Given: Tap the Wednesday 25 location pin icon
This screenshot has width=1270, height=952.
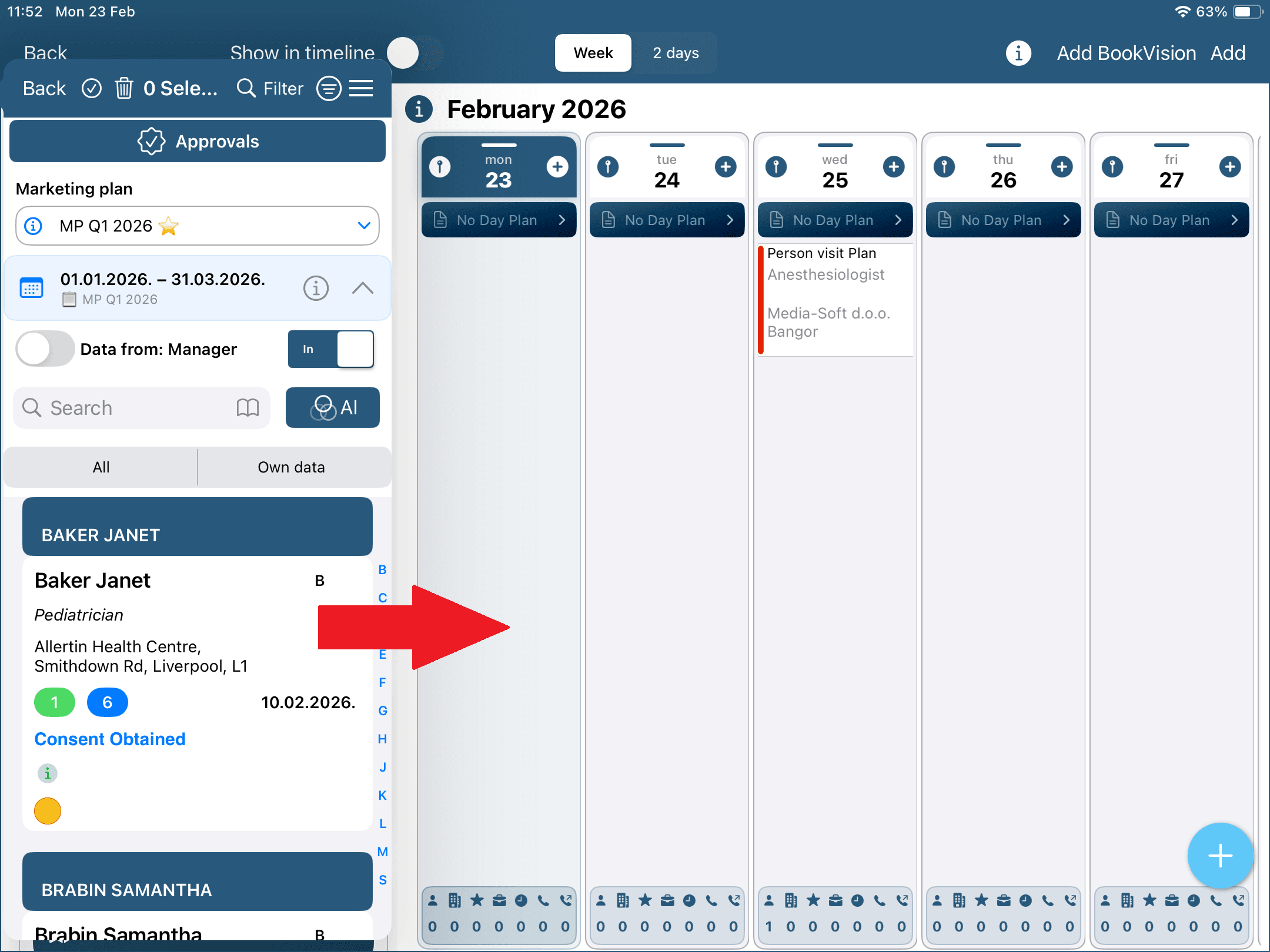Looking at the screenshot, I should point(776,167).
